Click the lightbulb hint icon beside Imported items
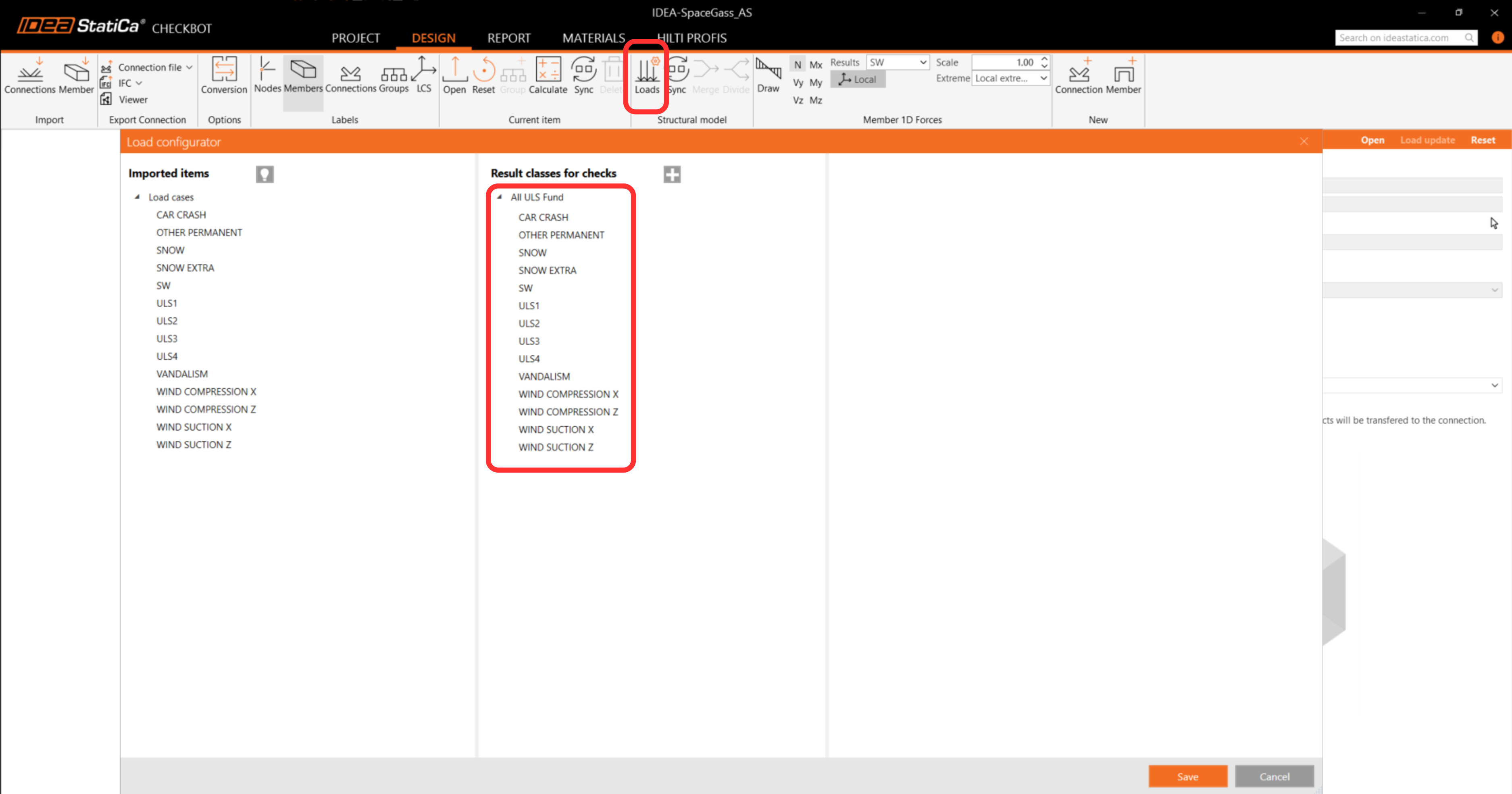 click(265, 174)
